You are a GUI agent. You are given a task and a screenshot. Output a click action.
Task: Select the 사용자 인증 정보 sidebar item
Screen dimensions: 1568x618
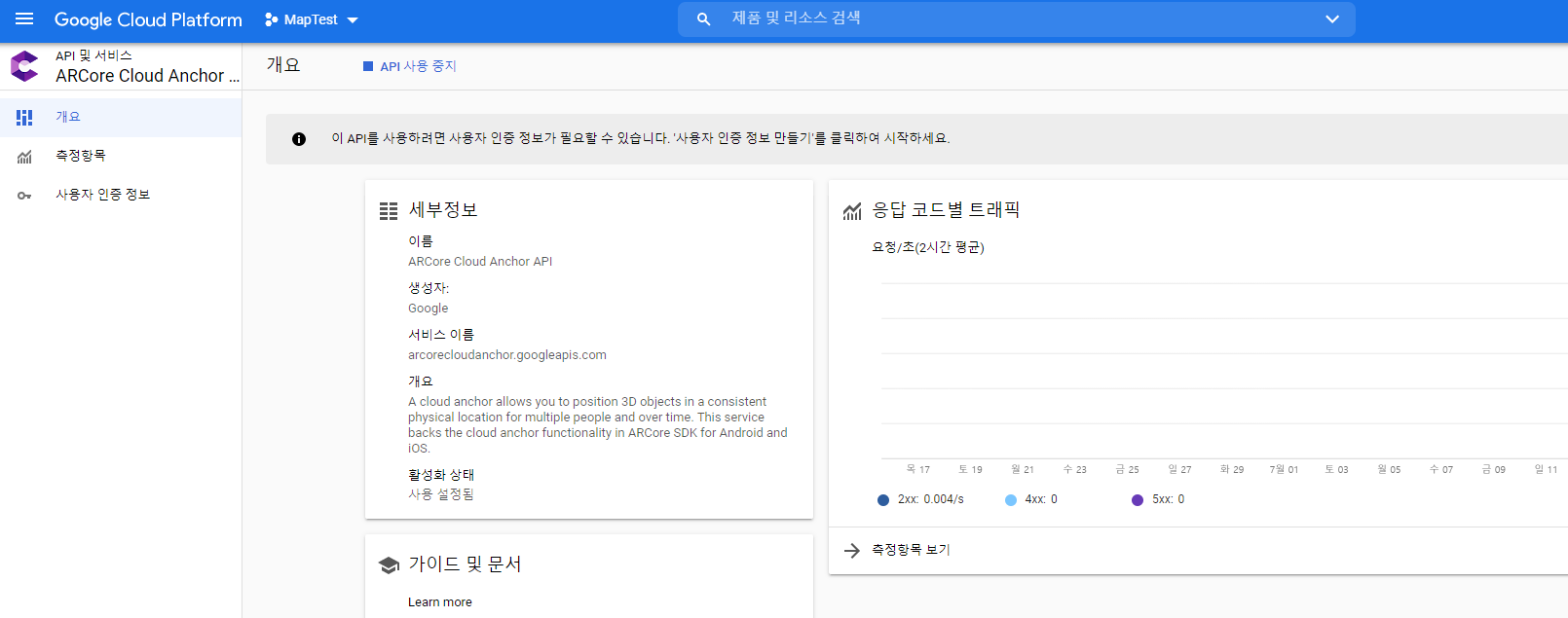121,195
